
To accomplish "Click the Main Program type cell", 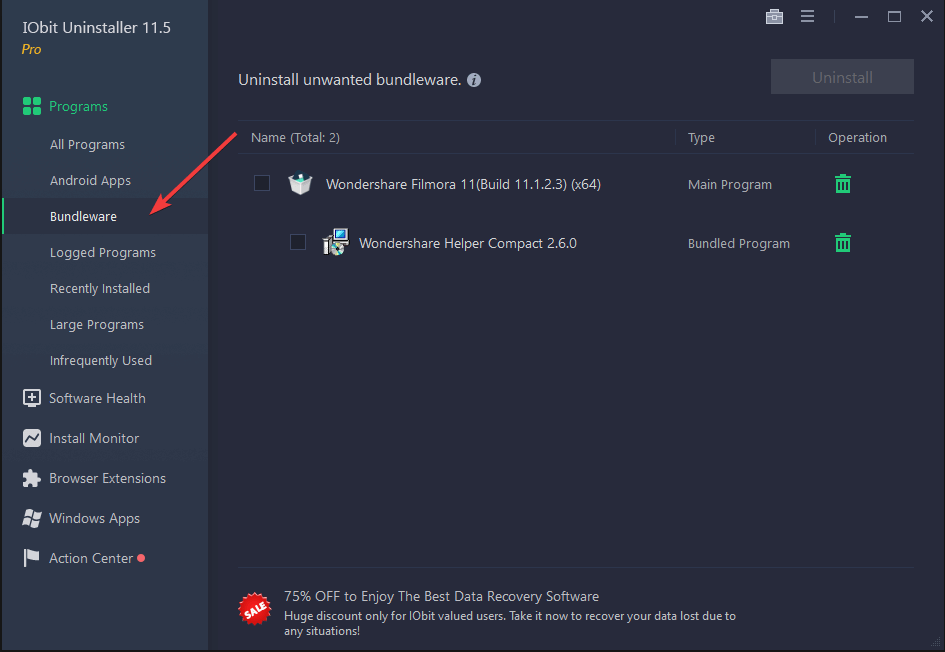I will click(x=729, y=184).
